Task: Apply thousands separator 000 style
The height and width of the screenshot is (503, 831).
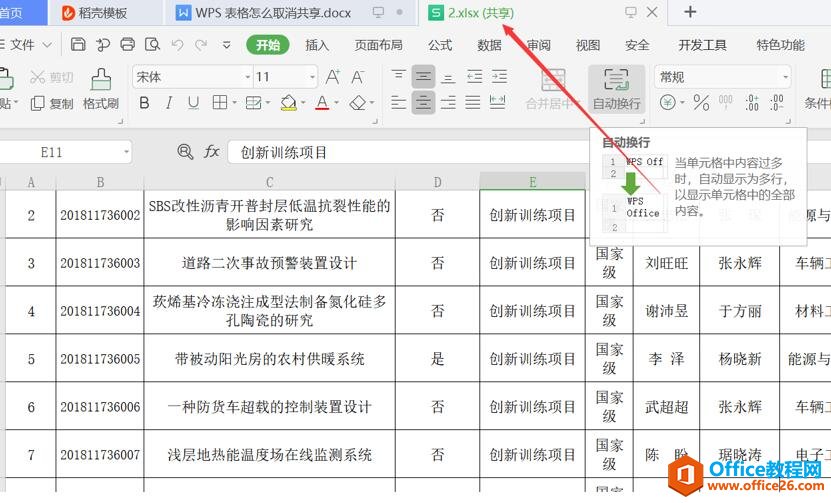Action: coord(726,102)
